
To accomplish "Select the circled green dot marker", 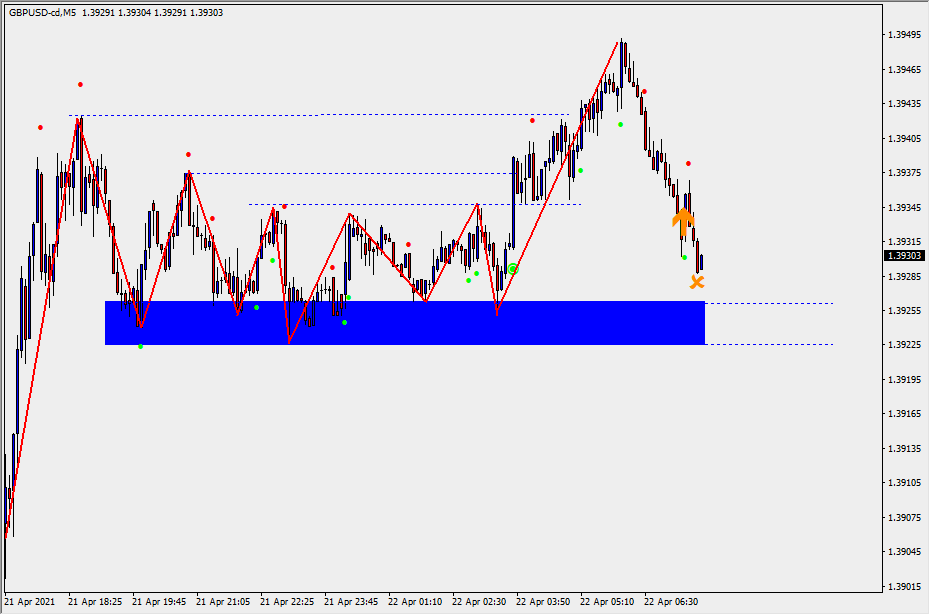I will click(x=513, y=269).
